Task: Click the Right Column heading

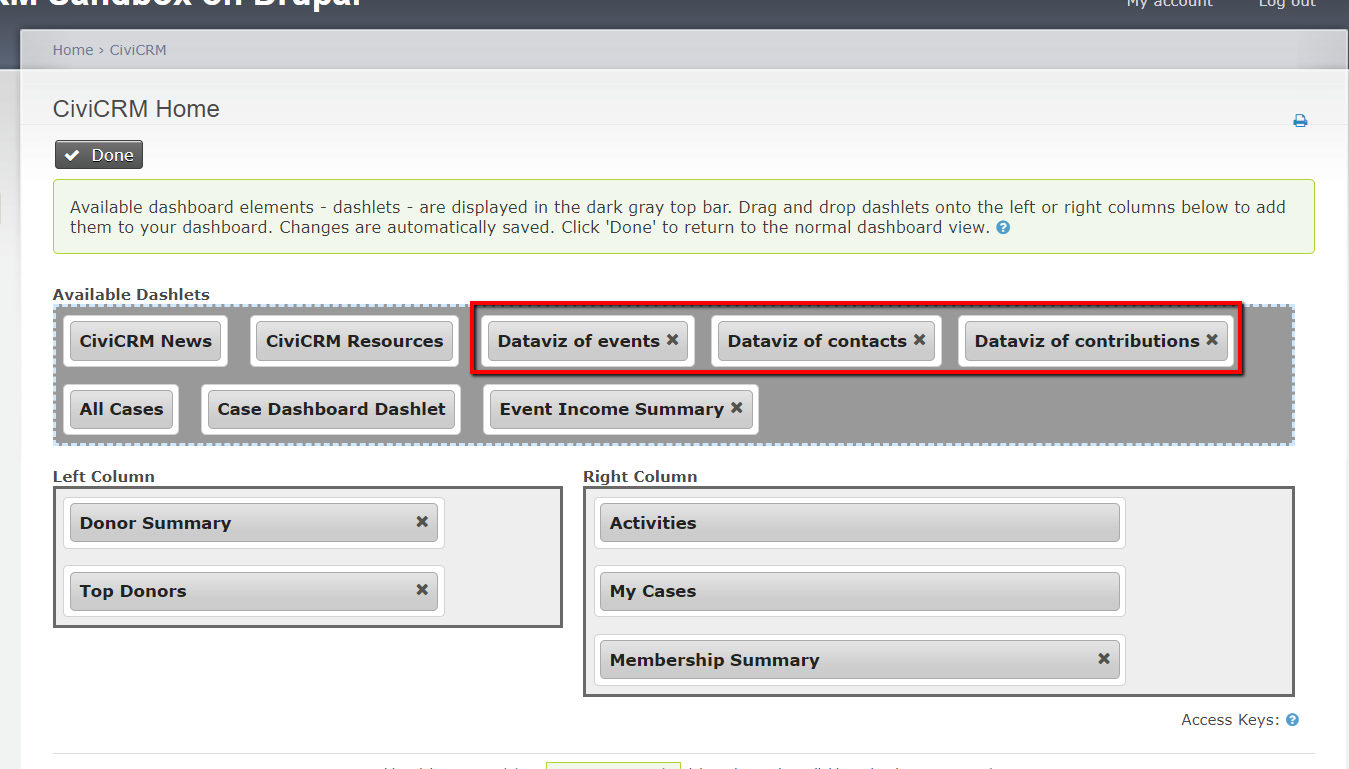Action: (x=640, y=476)
